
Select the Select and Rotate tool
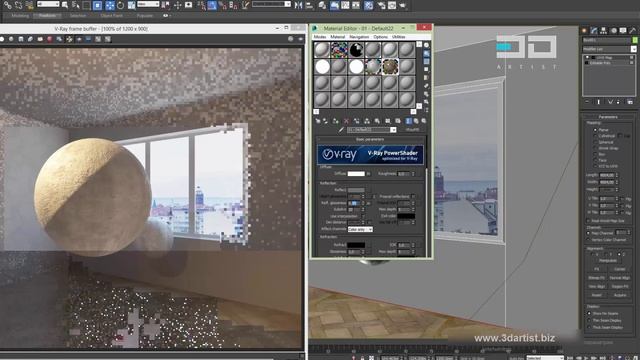[120, 5]
